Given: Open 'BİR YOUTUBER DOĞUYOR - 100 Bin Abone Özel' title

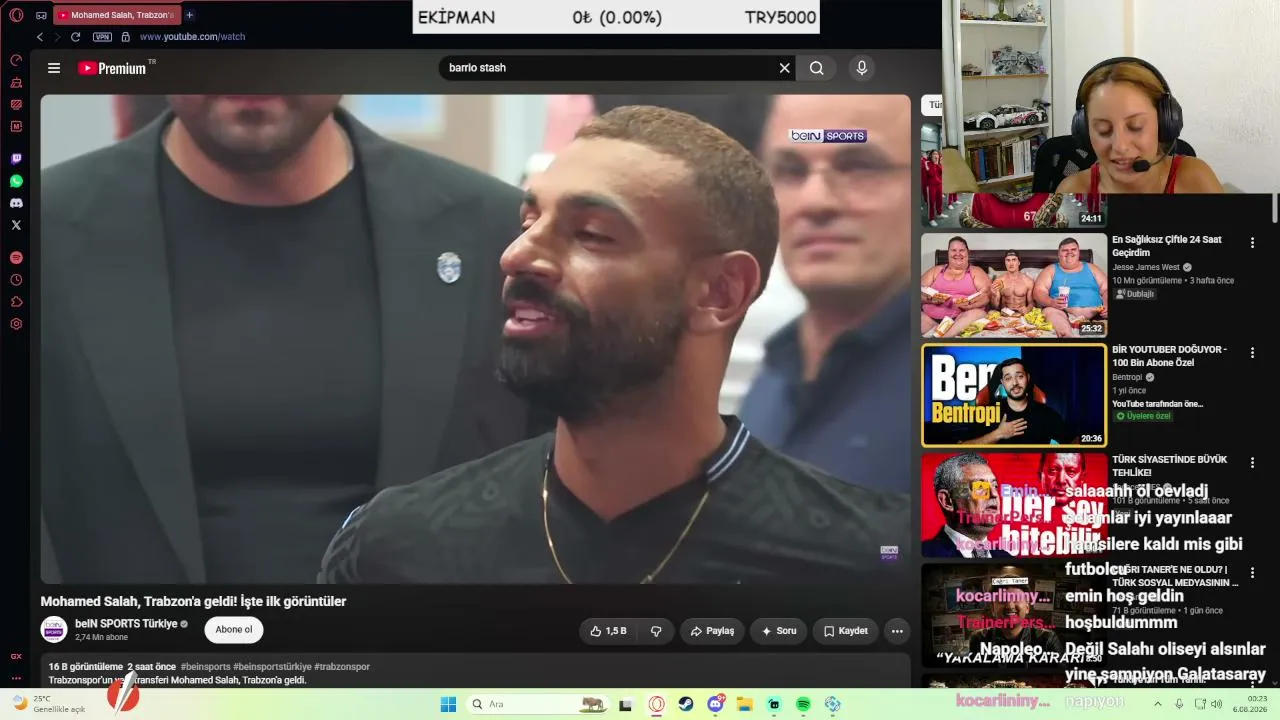Looking at the screenshot, I should click(x=1170, y=356).
